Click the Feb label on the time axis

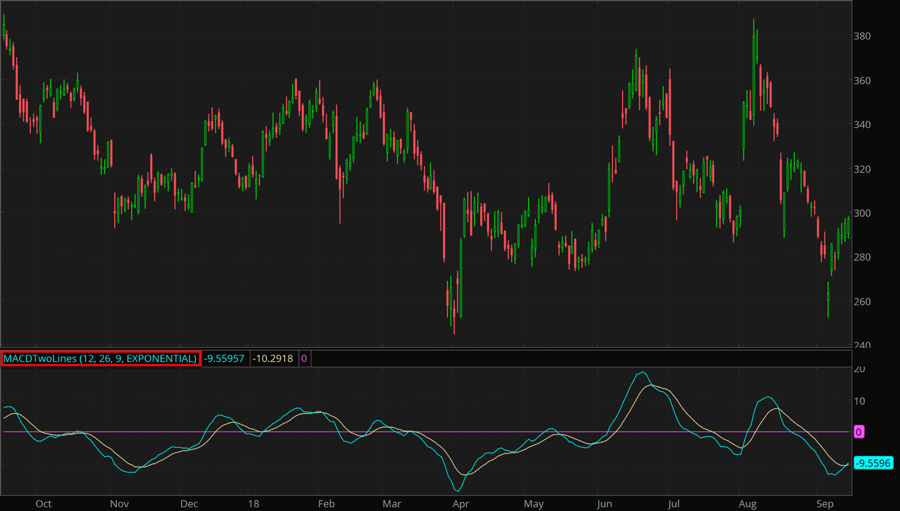(x=326, y=504)
